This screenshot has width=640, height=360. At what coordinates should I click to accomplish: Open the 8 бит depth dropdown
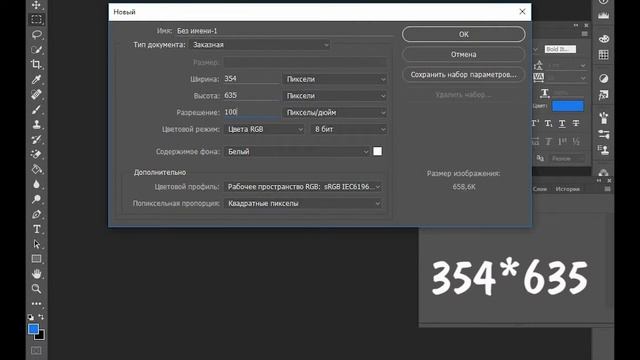(349, 129)
